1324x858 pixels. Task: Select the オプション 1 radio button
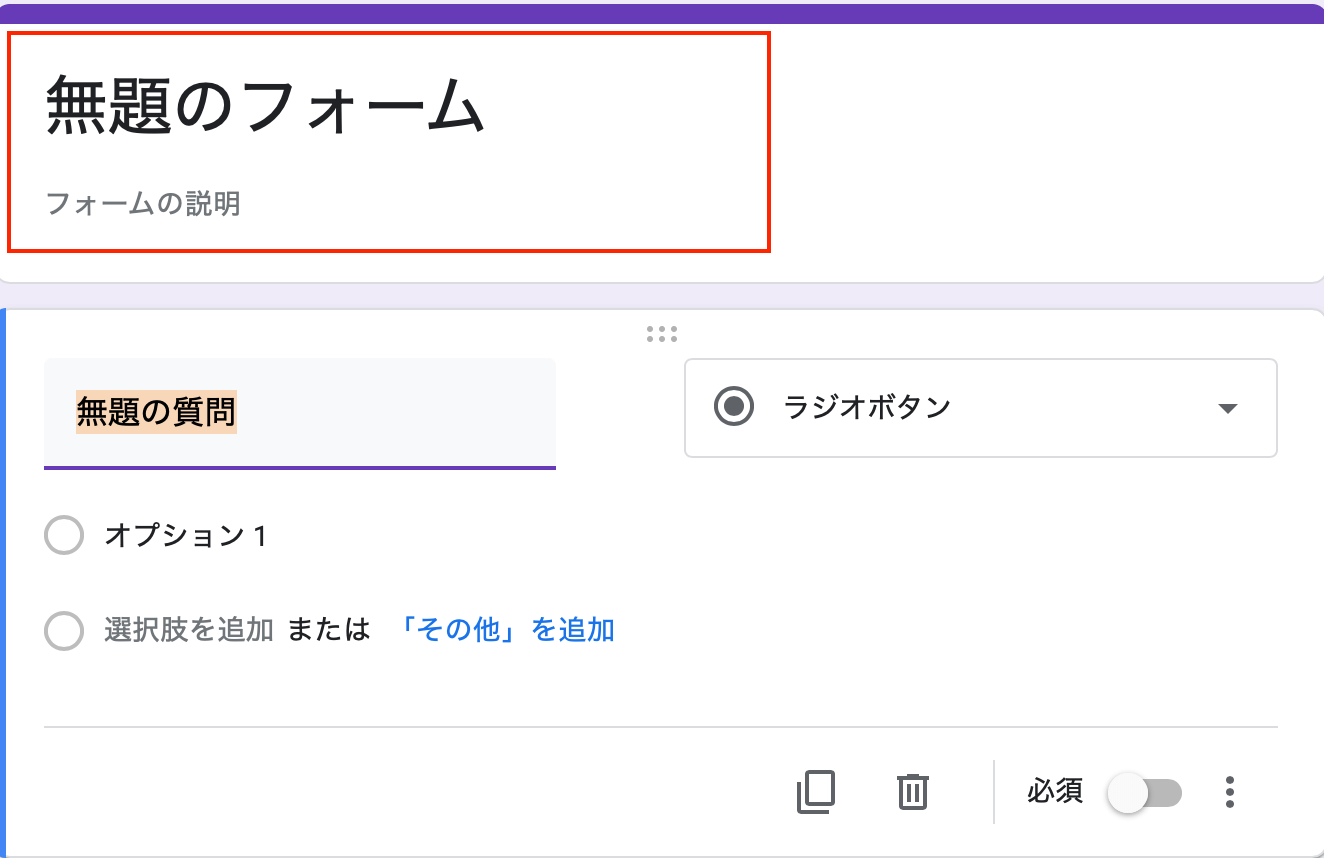[64, 536]
